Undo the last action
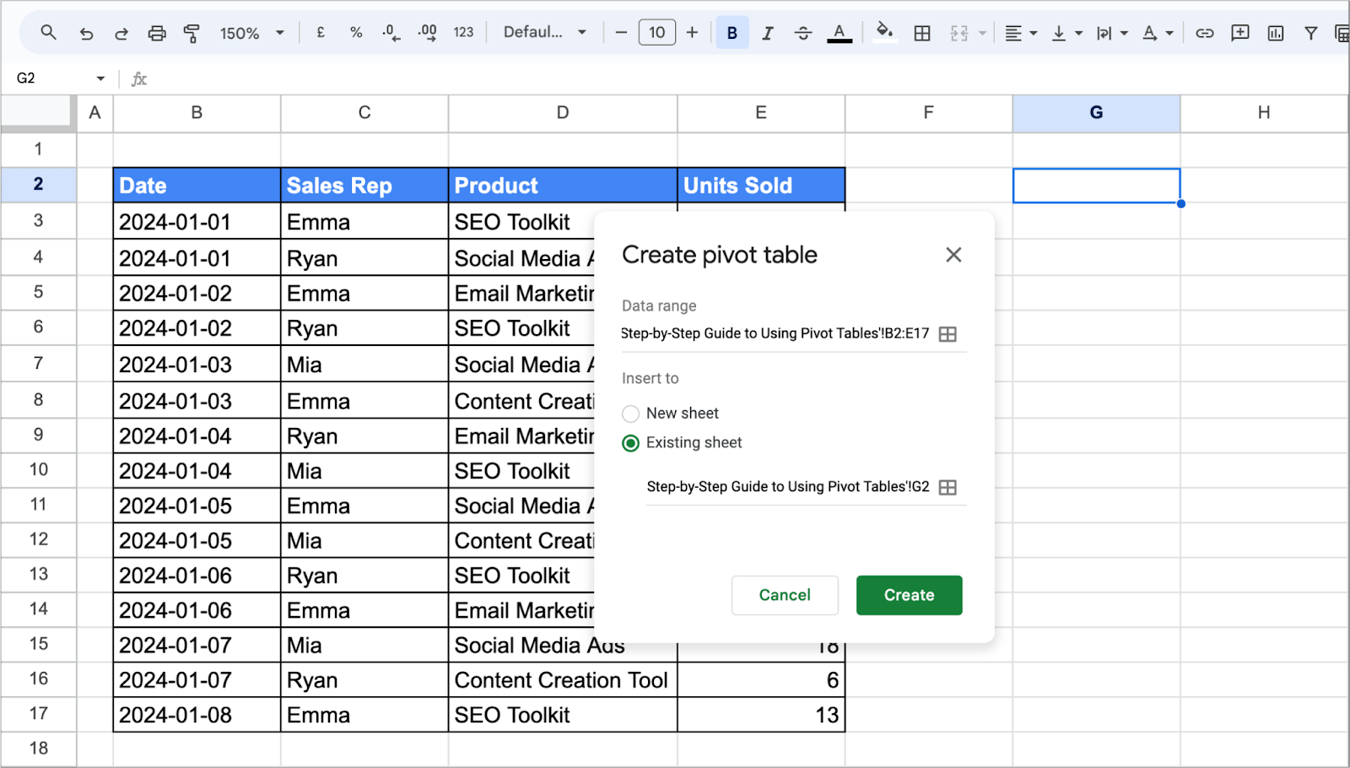The height and width of the screenshot is (768, 1350). [86, 33]
